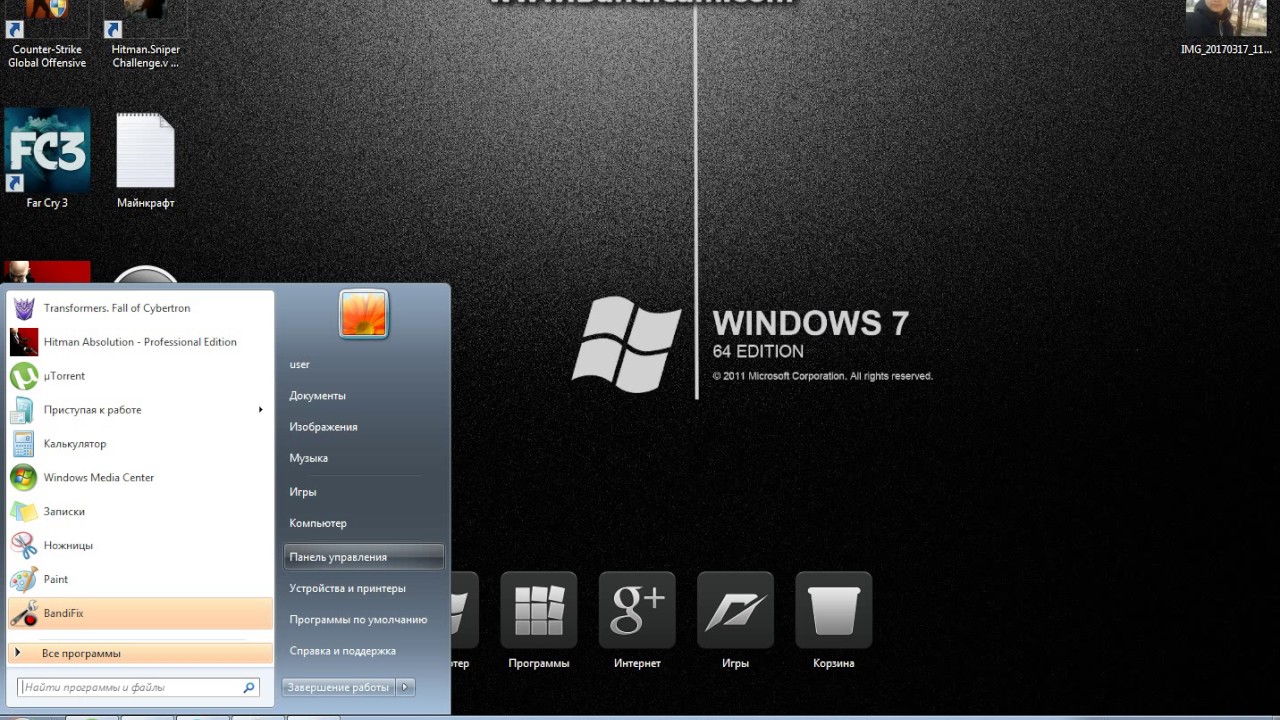Click the user account flower picture
Screen dimensions: 1280x720
tap(363, 314)
